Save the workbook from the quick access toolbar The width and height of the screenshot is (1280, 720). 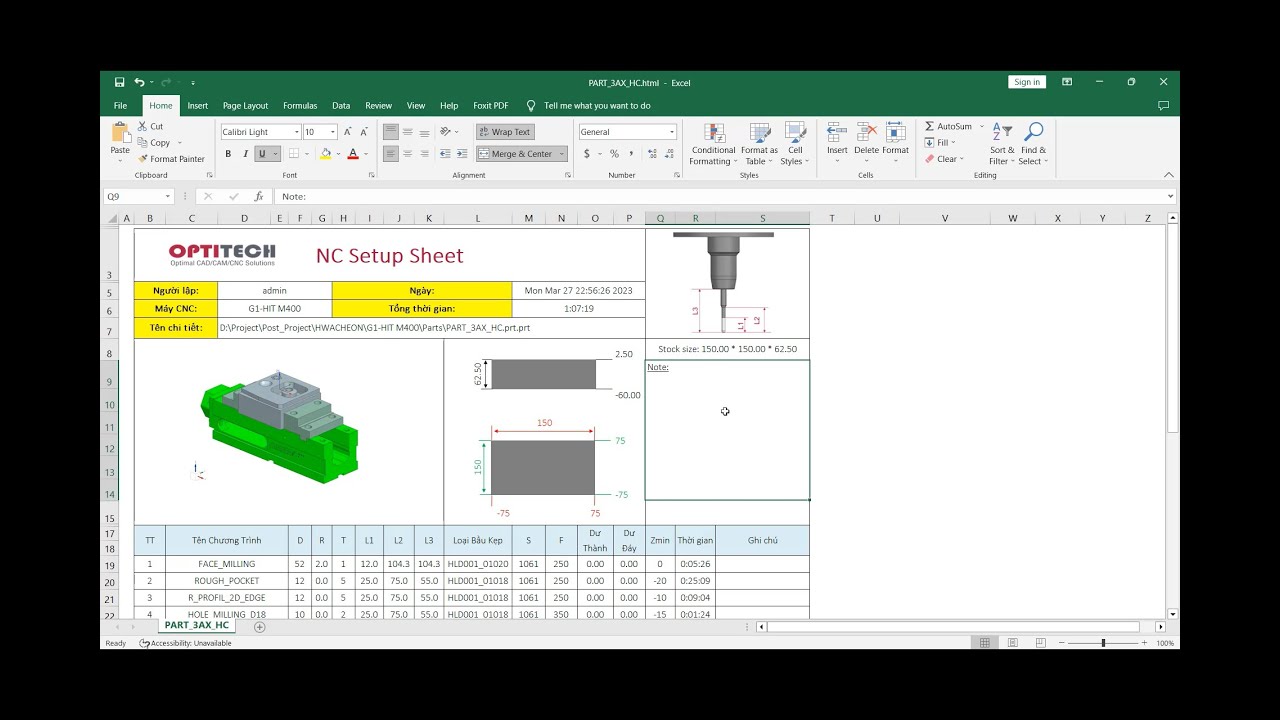[x=120, y=82]
